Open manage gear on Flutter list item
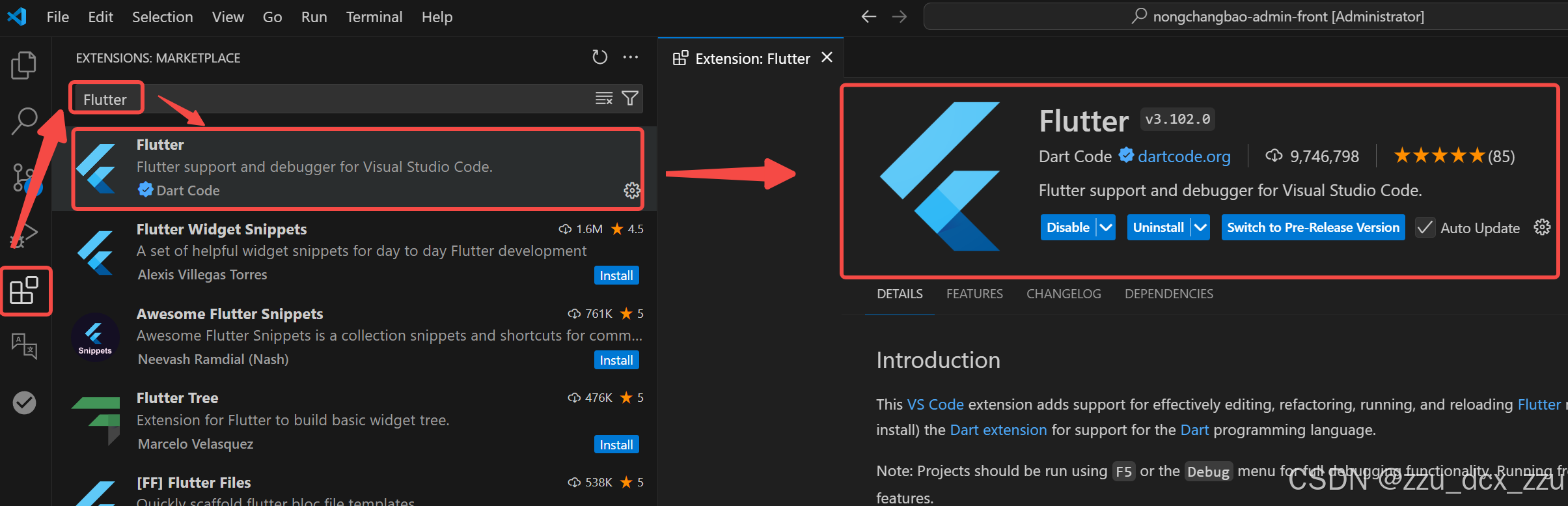Image resolution: width=1568 pixels, height=506 pixels. coord(632,190)
